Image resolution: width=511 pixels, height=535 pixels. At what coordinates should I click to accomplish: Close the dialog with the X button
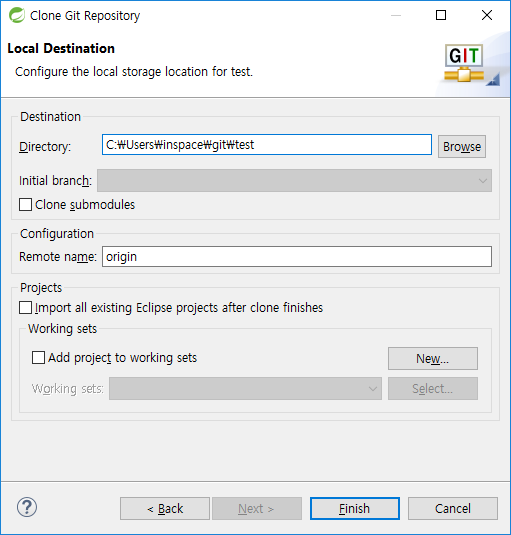[x=487, y=15]
